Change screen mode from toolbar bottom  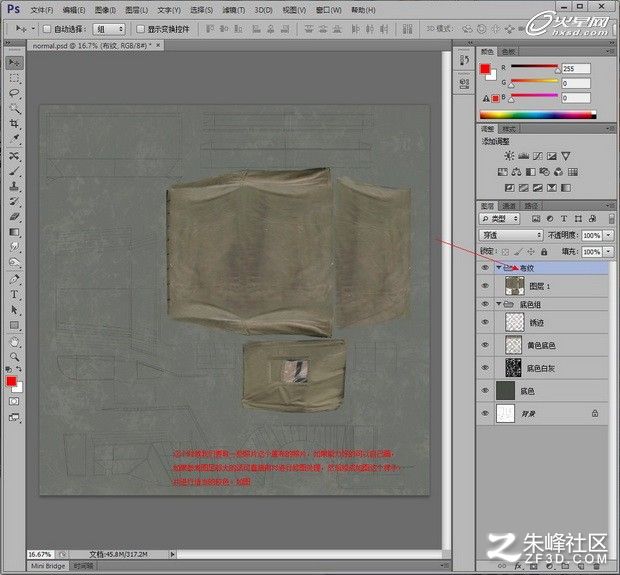click(x=14, y=417)
